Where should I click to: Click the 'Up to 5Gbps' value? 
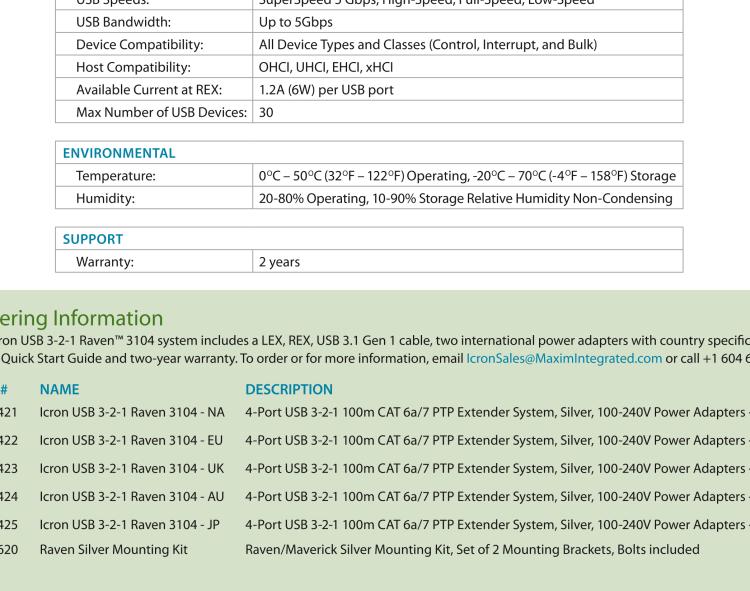click(296, 20)
